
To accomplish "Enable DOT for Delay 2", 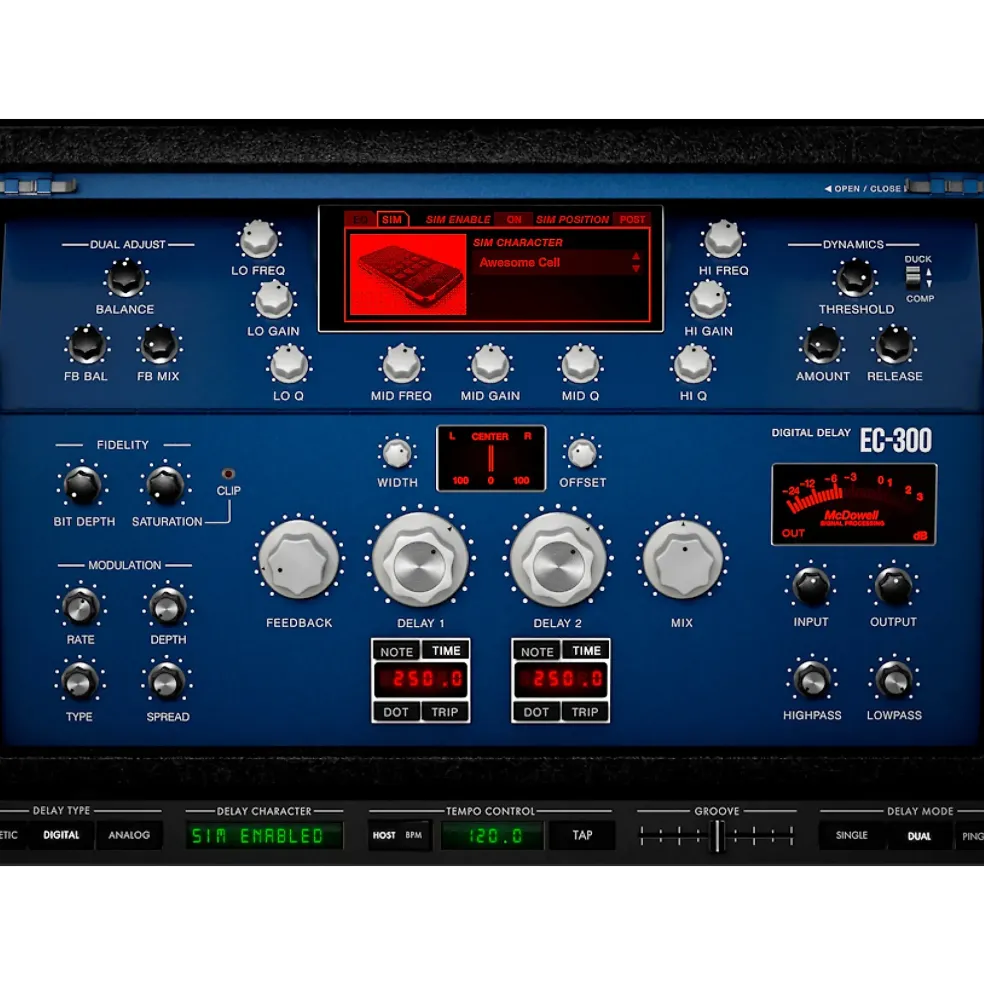I will point(536,712).
